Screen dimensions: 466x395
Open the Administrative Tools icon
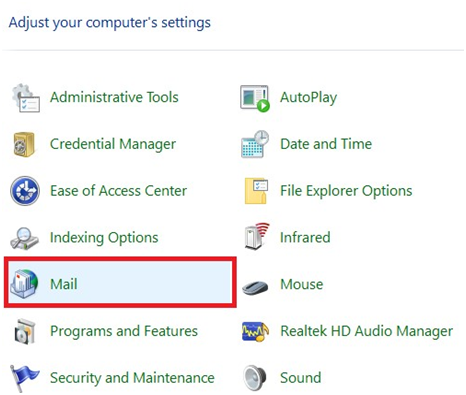pos(25,98)
